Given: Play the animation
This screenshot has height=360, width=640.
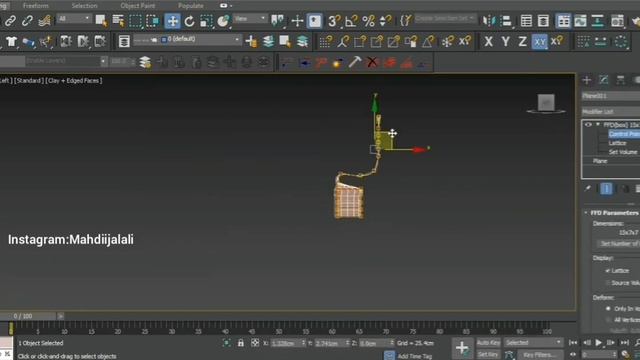Looking at the screenshot, I should click(598, 343).
